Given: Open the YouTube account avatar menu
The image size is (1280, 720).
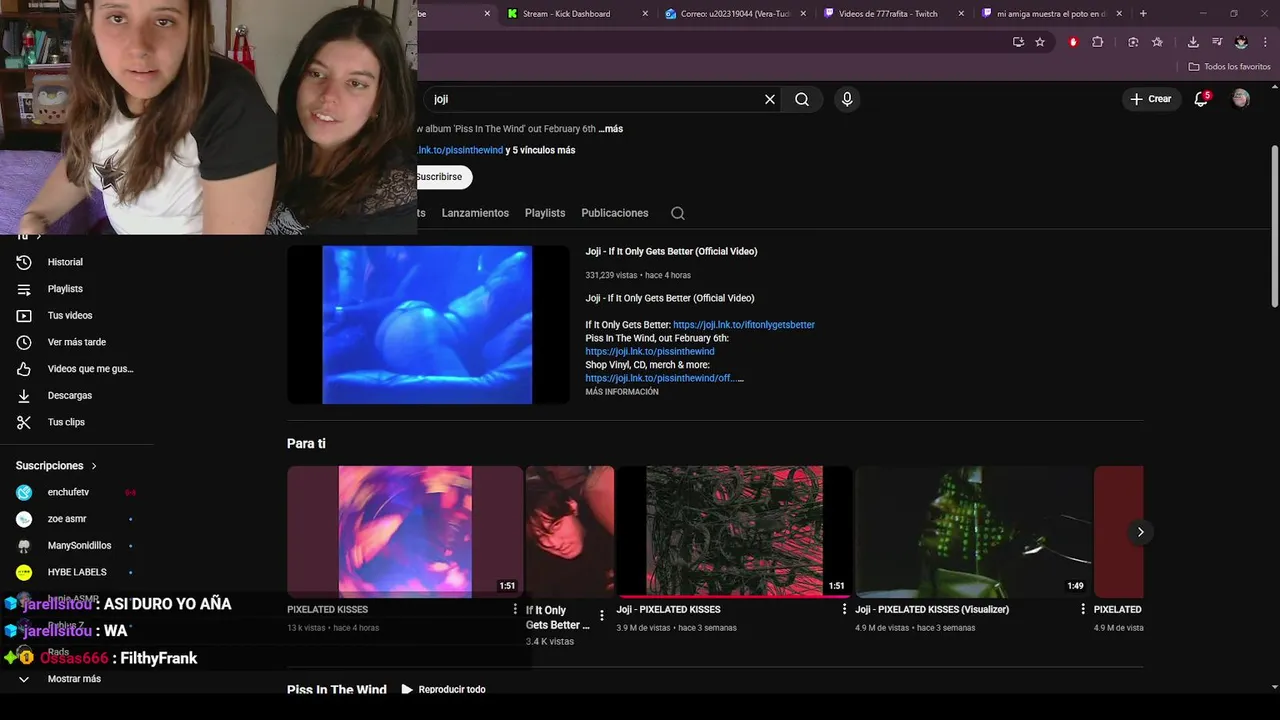Looking at the screenshot, I should click(1241, 98).
